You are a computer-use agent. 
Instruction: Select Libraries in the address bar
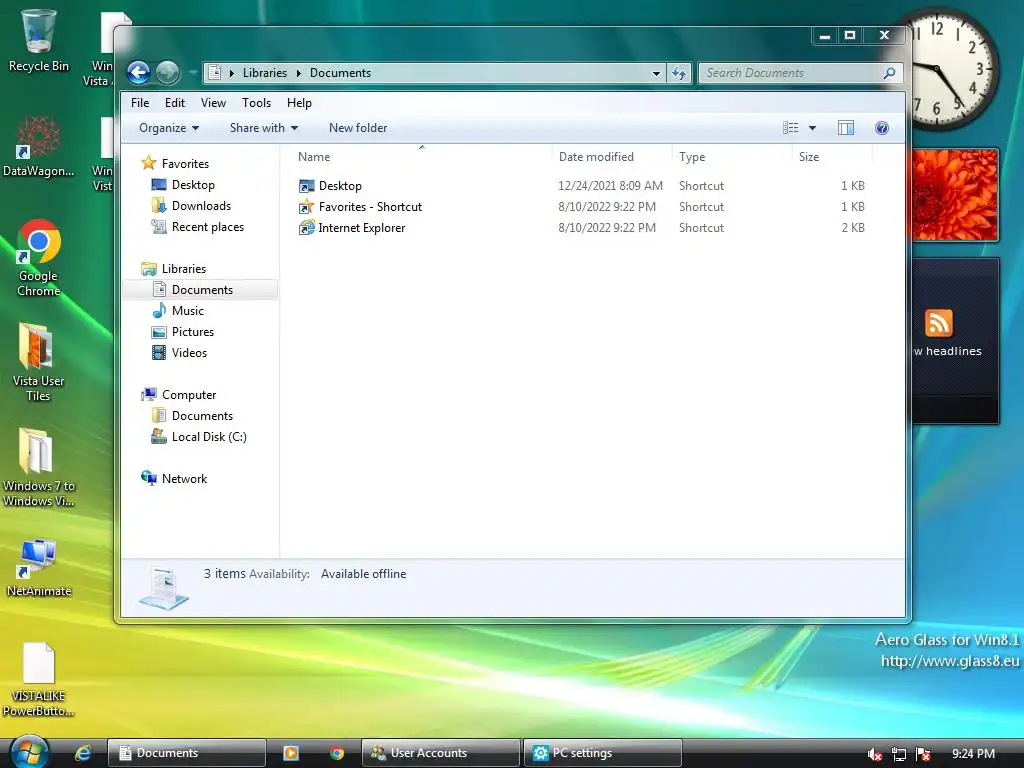pyautogui.click(x=264, y=73)
